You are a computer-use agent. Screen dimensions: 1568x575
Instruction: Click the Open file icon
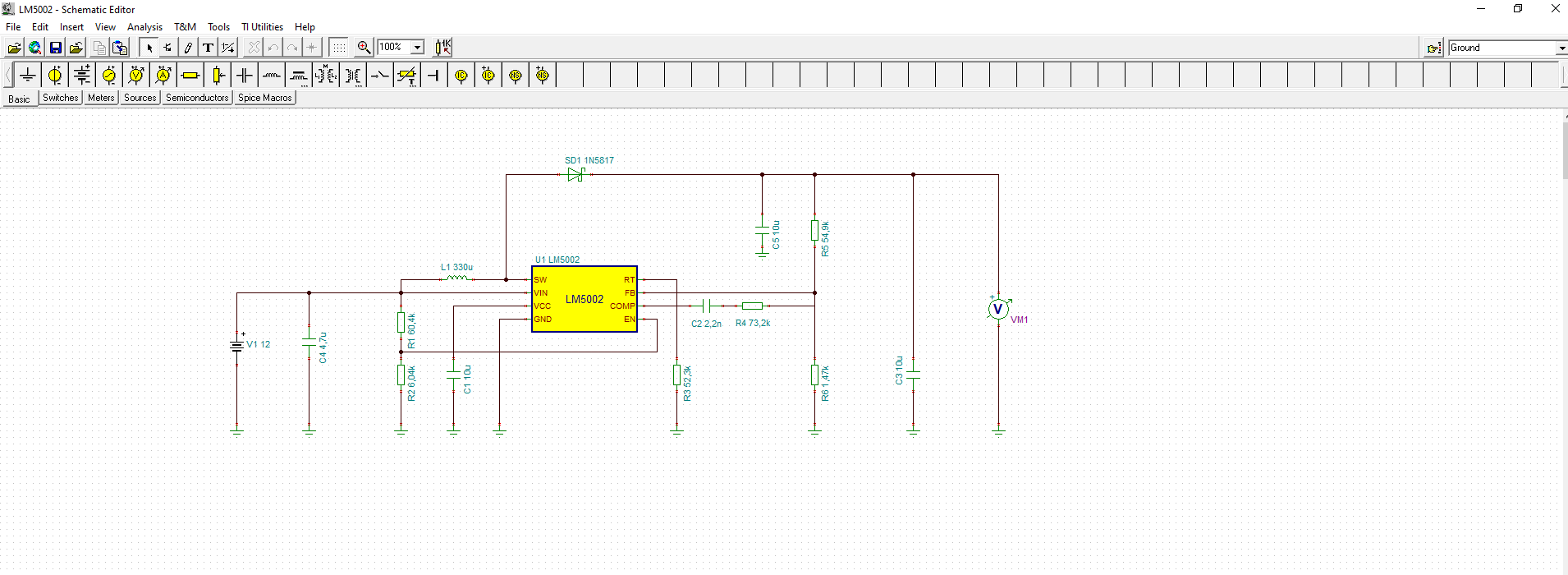[15, 48]
